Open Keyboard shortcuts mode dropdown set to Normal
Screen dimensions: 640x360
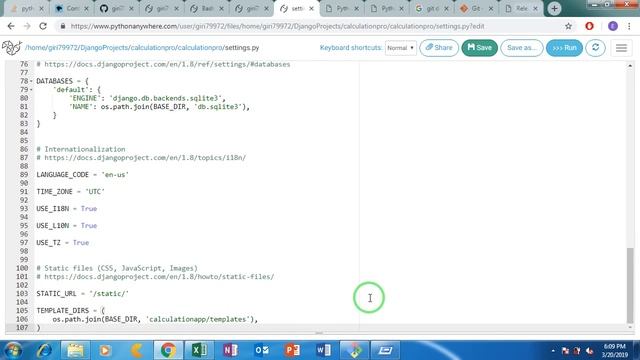[400, 48]
